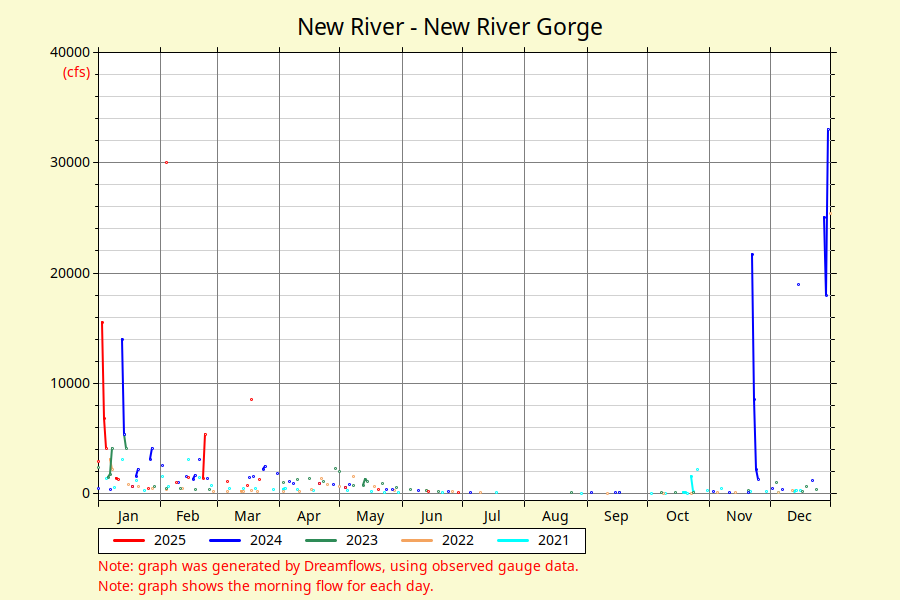Click the 2022 legend label
This screenshot has width=900, height=600.
(457, 540)
